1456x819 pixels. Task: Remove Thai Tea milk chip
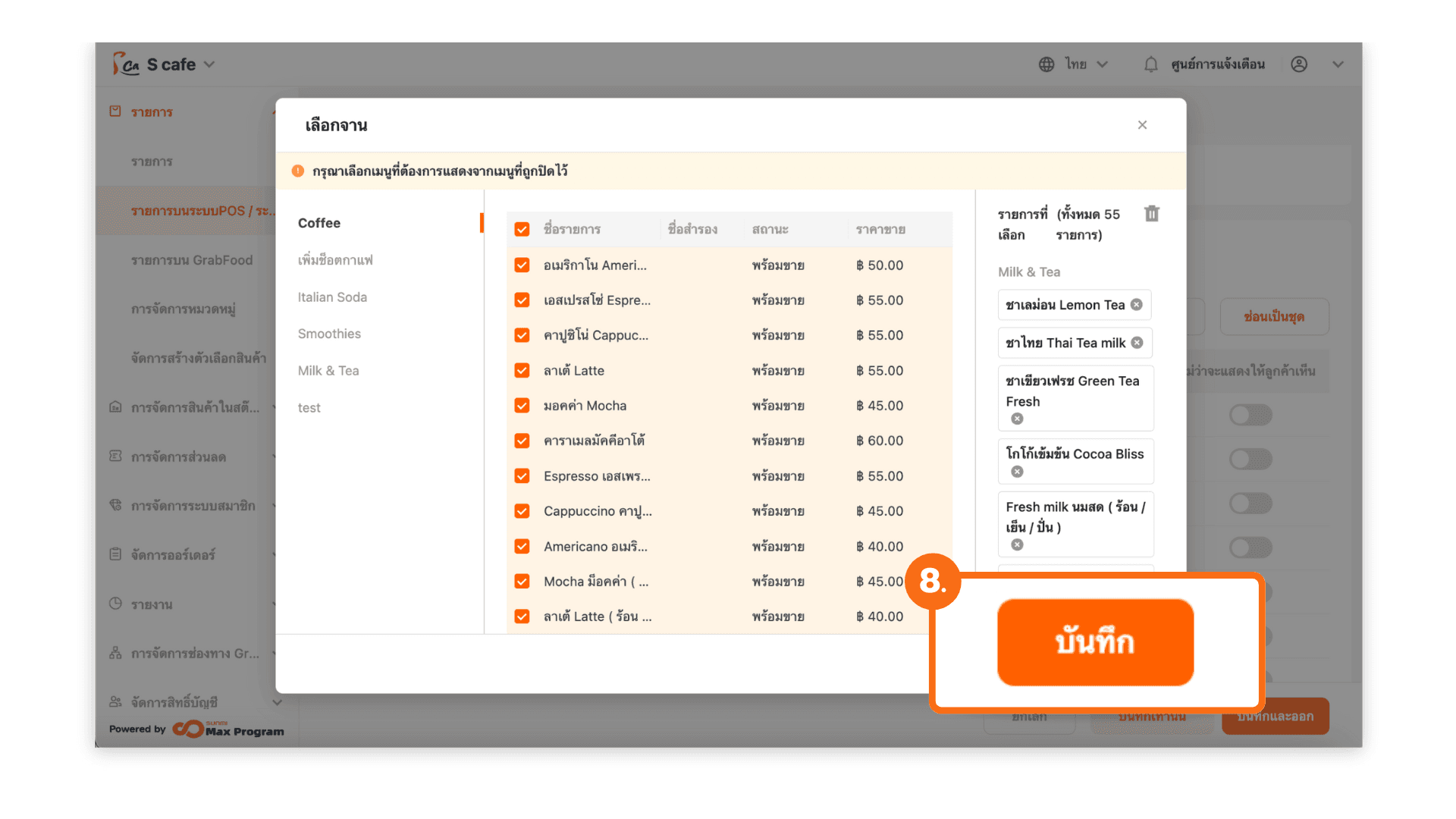click(1137, 343)
